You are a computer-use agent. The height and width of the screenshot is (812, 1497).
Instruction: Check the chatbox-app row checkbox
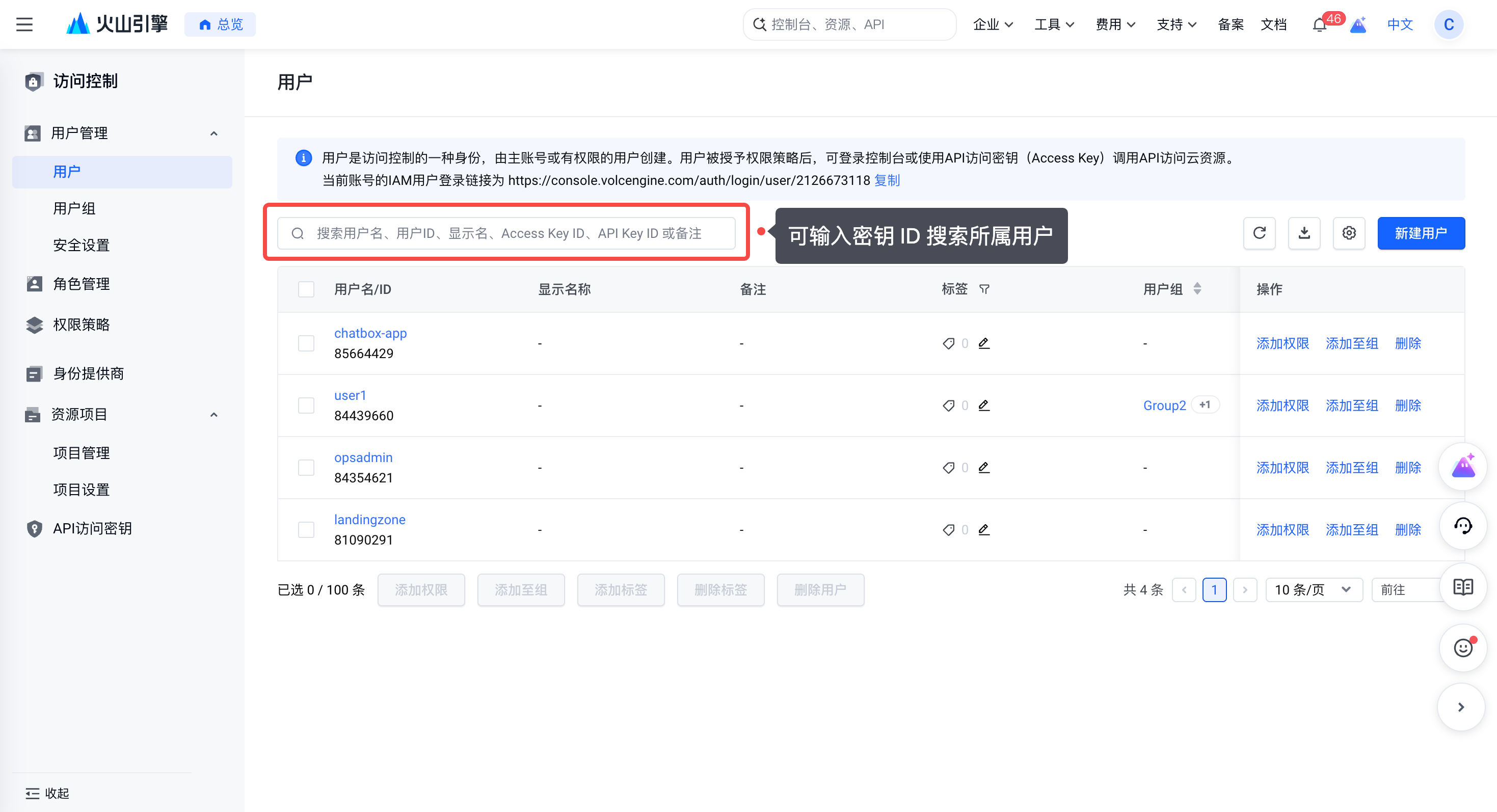click(306, 343)
